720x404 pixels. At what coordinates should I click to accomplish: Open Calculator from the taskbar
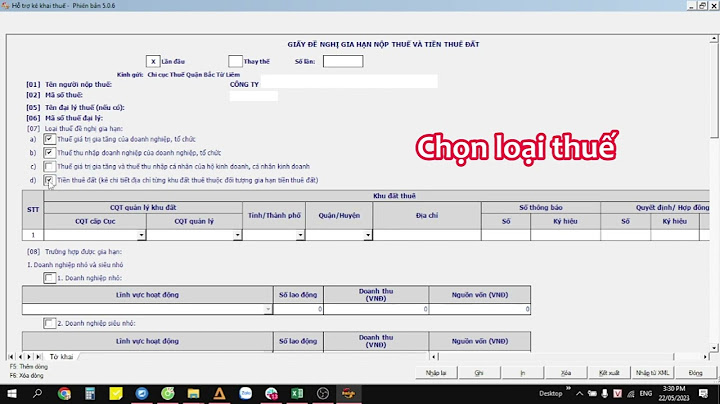tap(90, 393)
